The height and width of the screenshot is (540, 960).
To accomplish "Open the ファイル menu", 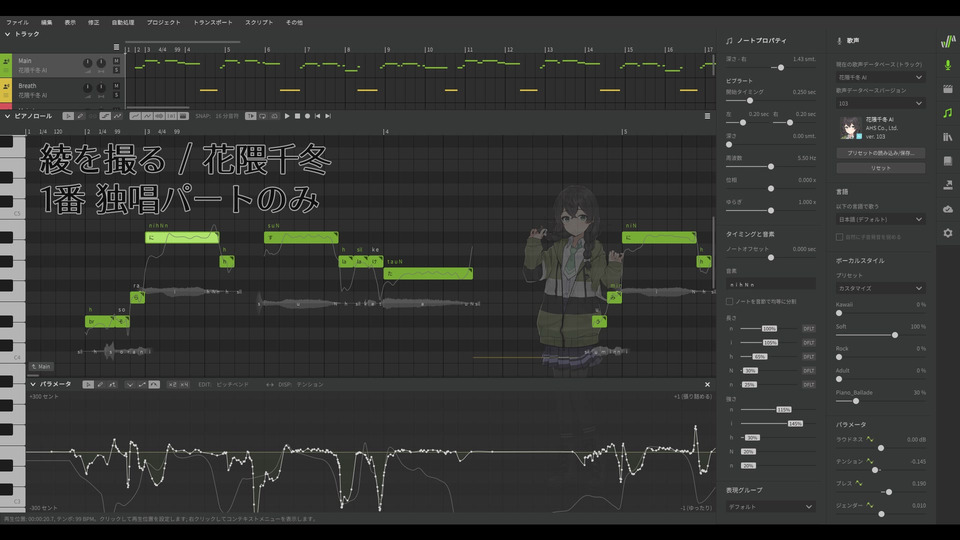I will click(x=17, y=22).
